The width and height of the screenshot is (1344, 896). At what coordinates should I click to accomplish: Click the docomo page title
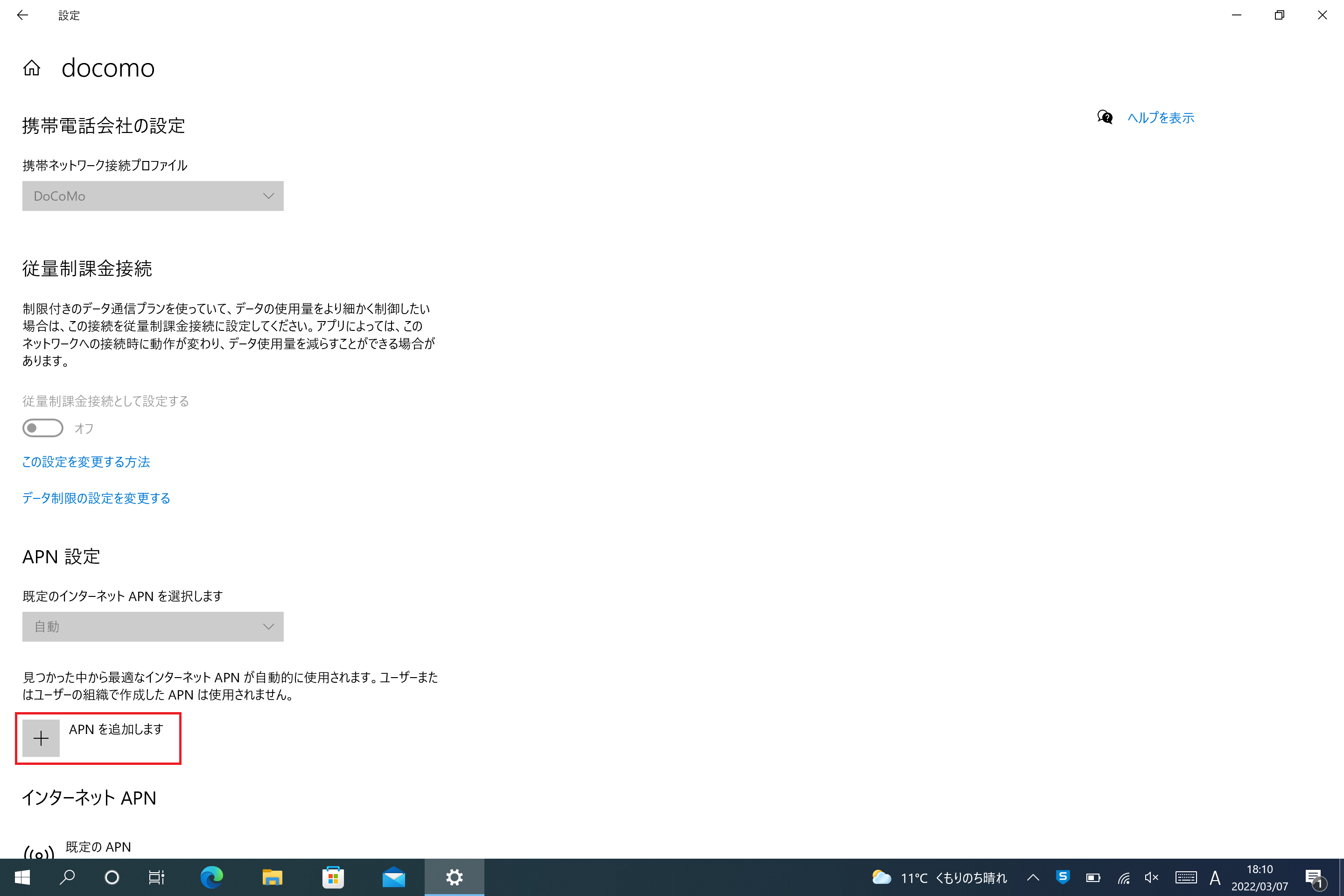(108, 68)
